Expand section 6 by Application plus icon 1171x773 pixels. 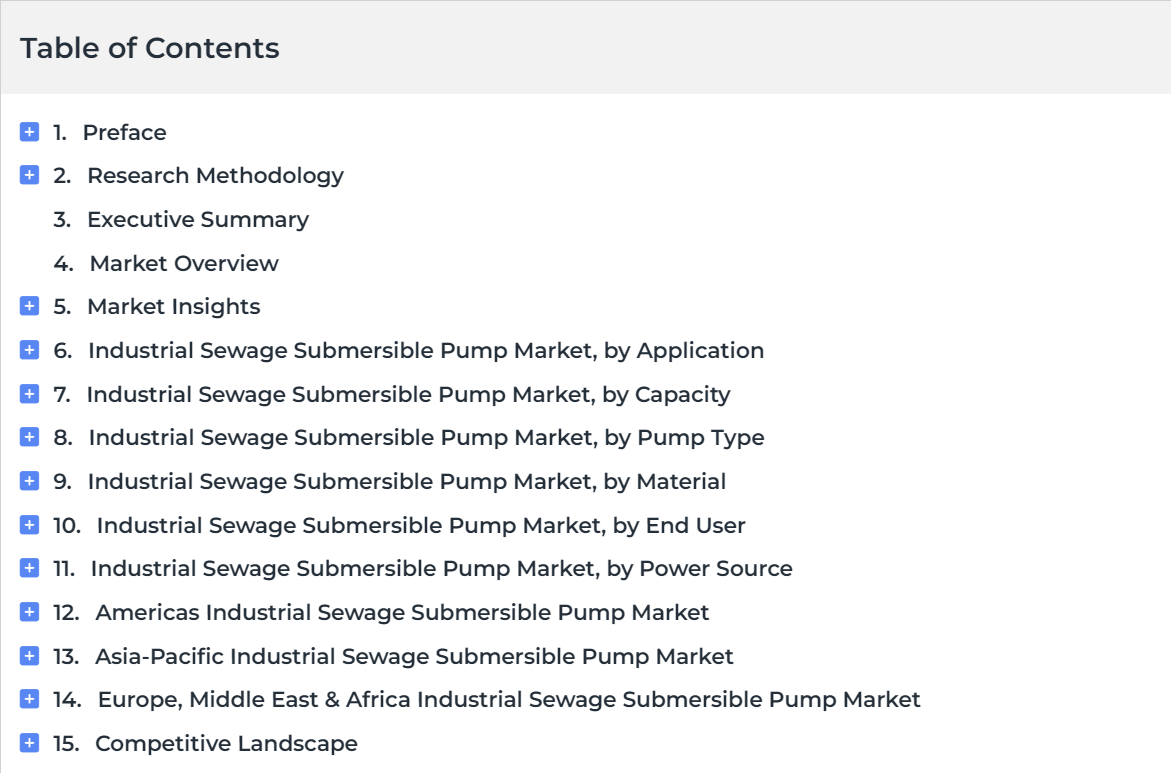[x=29, y=350]
